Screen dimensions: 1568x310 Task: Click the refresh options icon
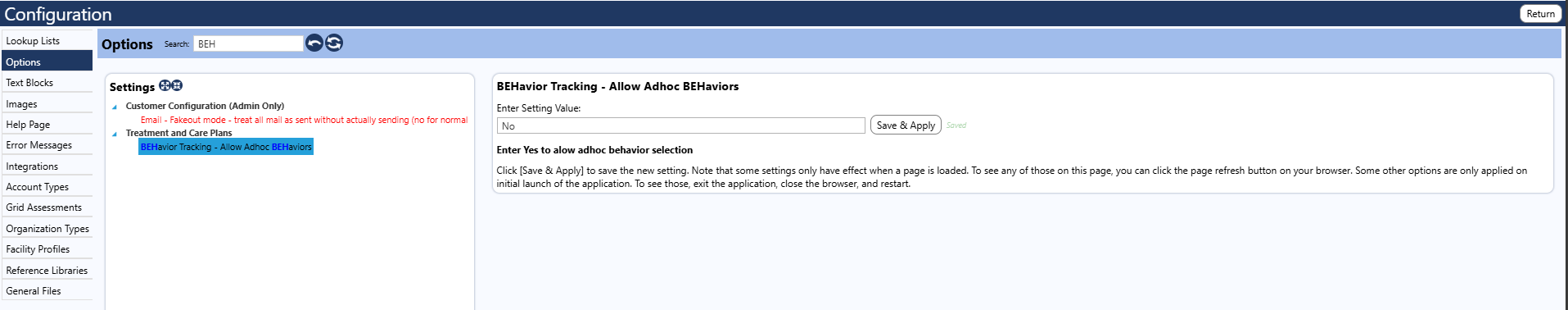[x=334, y=43]
